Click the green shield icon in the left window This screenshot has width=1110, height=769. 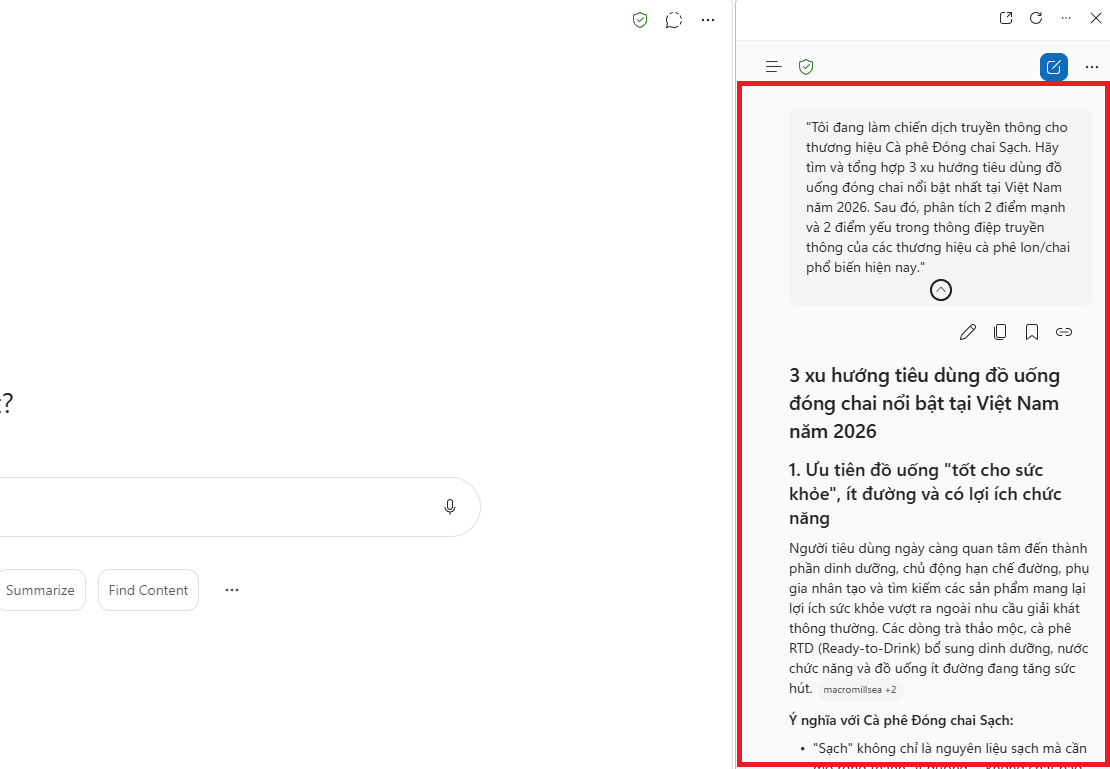click(640, 21)
